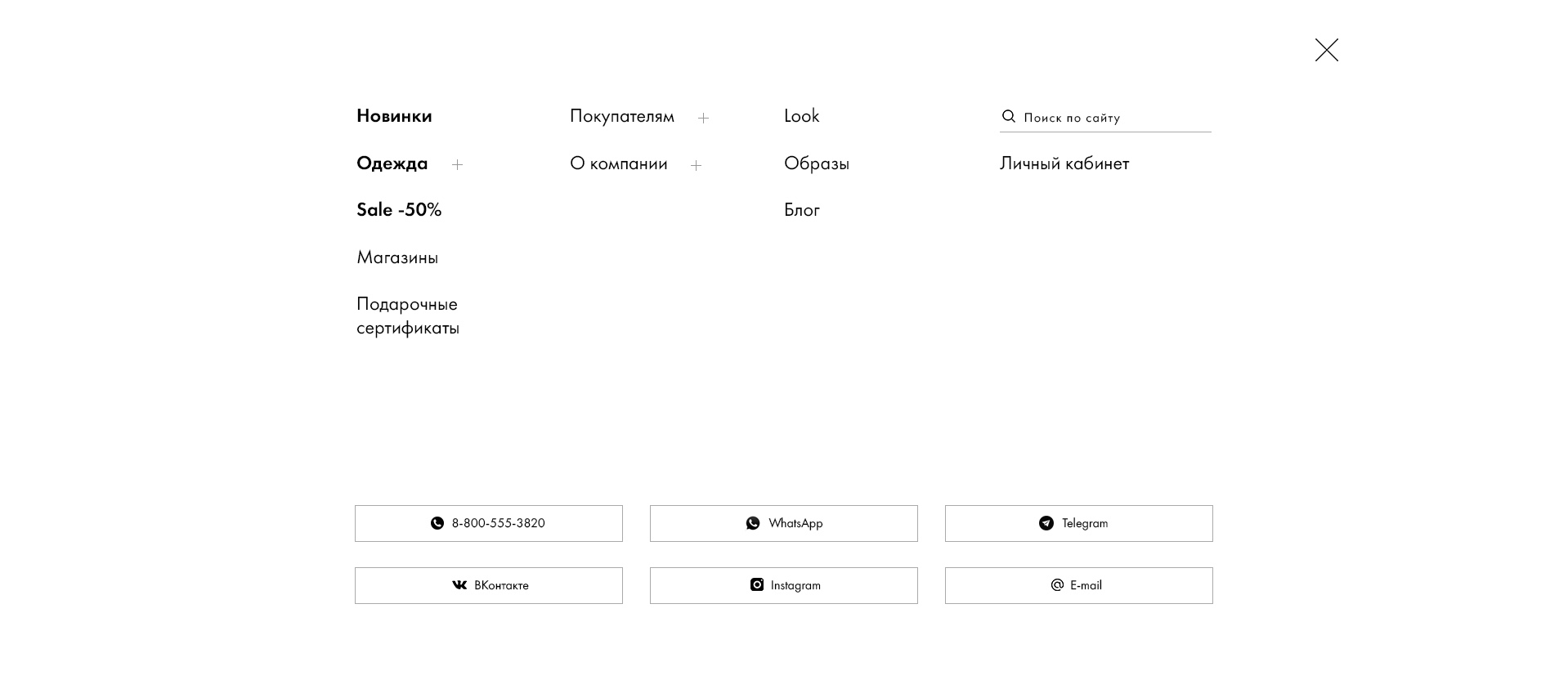This screenshot has width=1568, height=698.
Task: Open Подарочные сертификаты link
Action: [408, 315]
